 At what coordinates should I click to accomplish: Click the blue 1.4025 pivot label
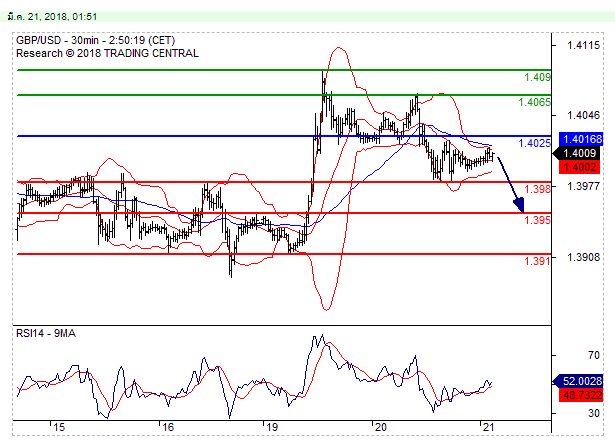(534, 143)
